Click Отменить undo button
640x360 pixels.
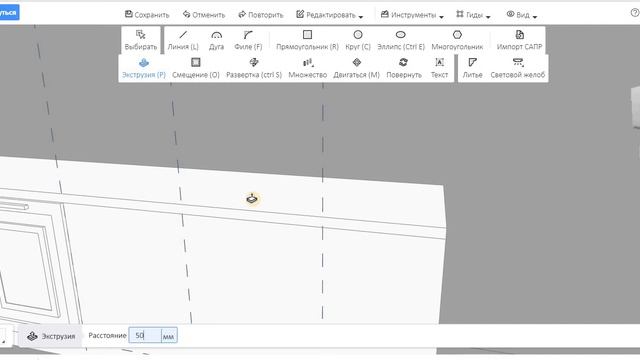204,15
